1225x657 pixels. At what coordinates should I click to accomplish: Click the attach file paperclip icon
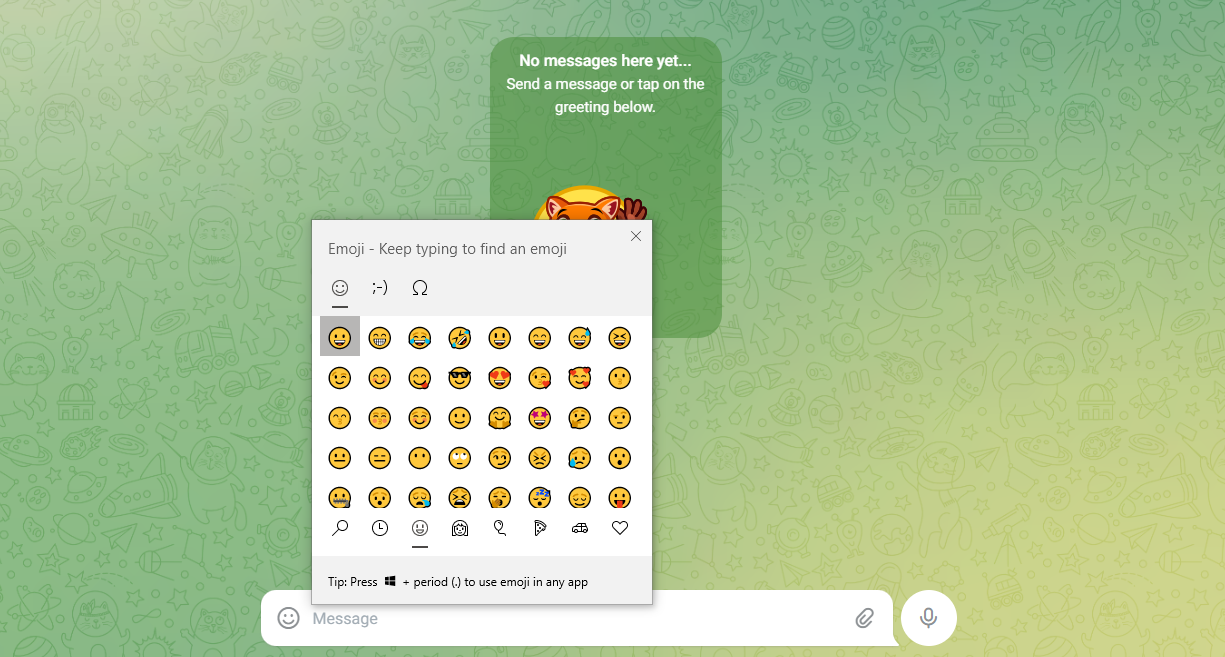pyautogui.click(x=865, y=619)
